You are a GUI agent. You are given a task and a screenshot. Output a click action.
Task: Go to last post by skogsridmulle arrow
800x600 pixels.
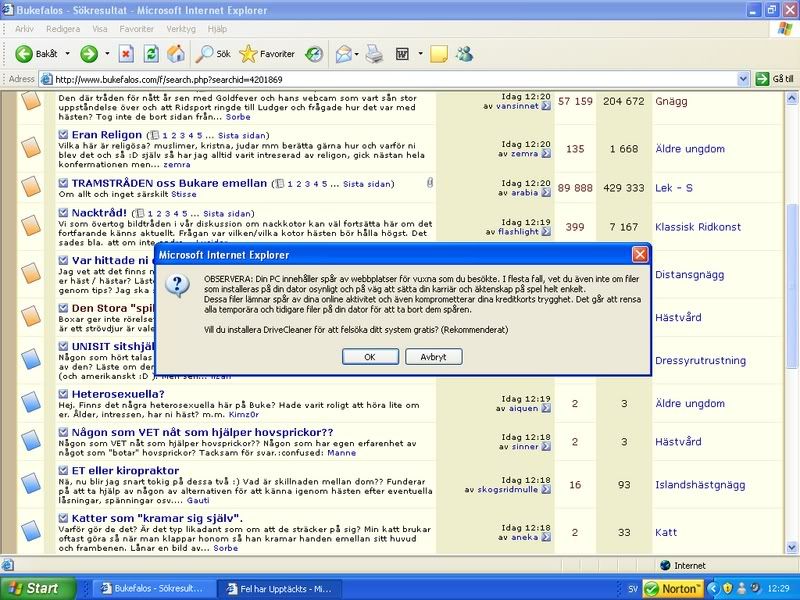[x=546, y=490]
